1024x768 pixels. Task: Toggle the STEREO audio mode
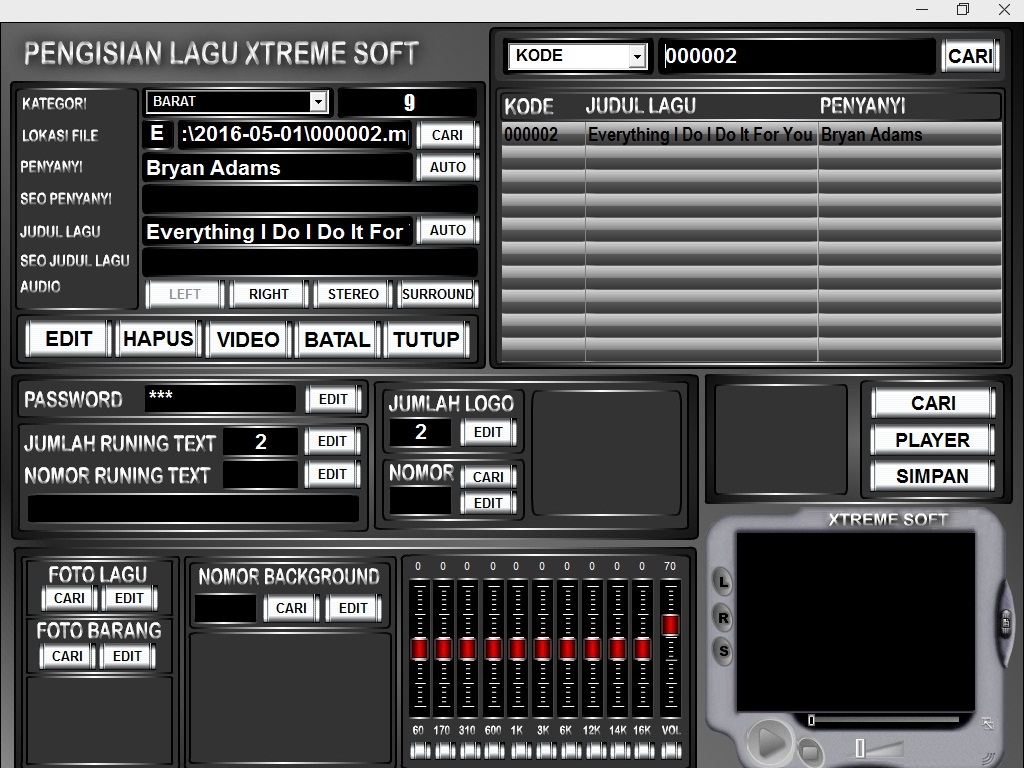point(351,293)
